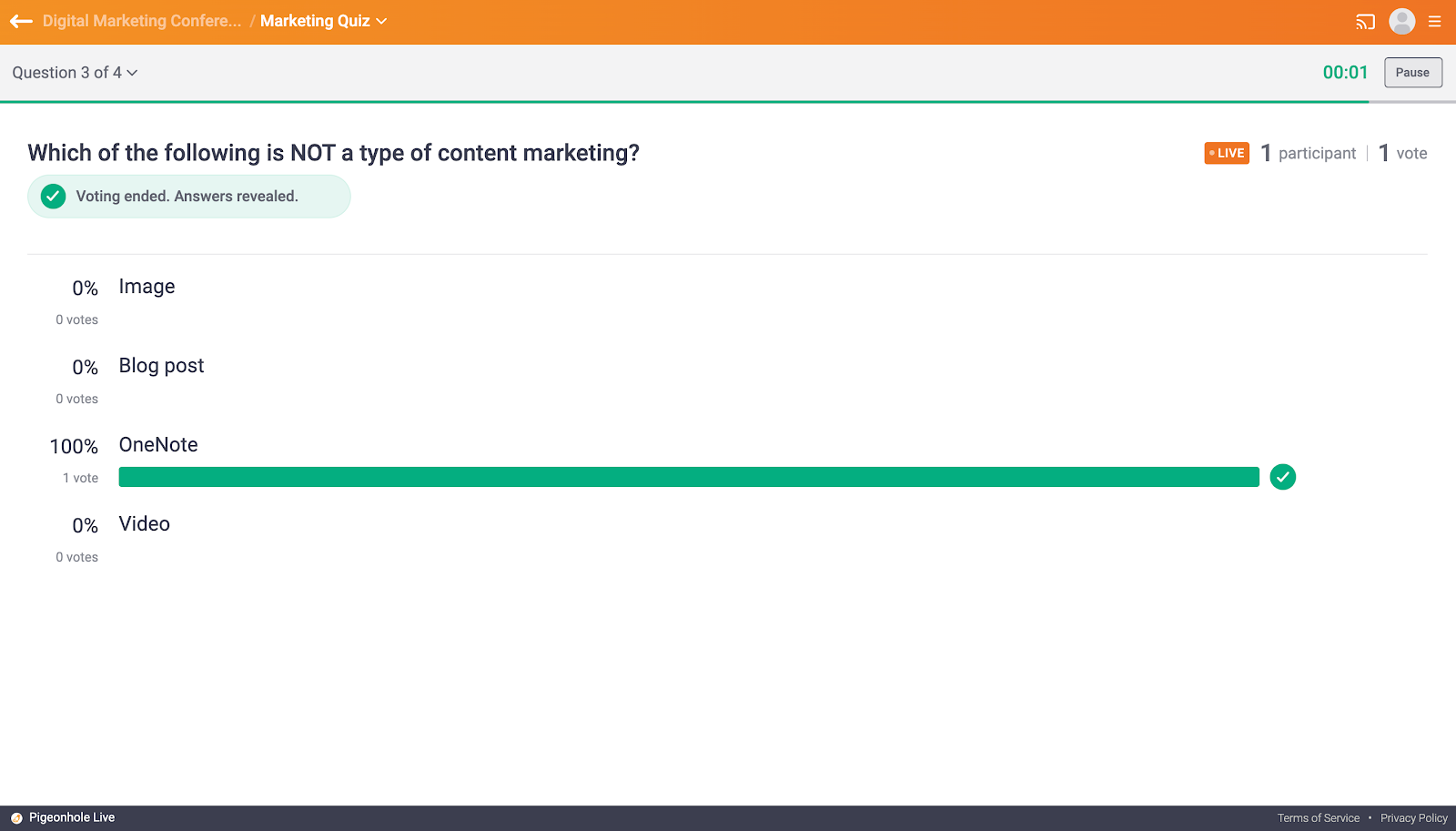
Task: Click the OneNote green result bar
Action: 688,477
